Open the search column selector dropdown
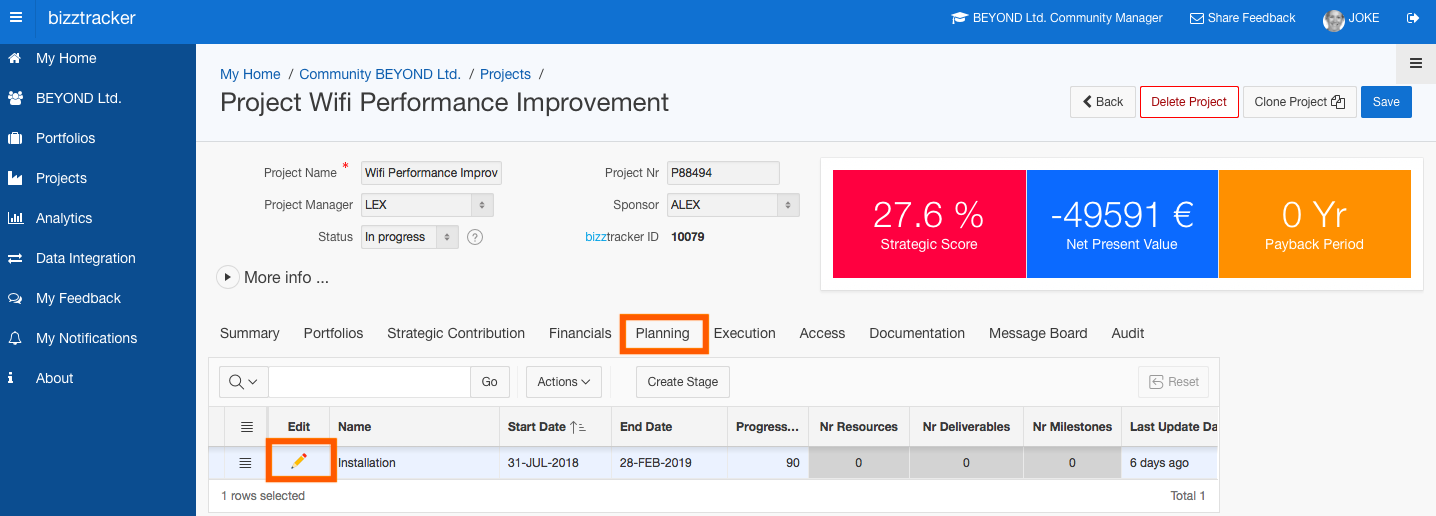This screenshot has width=1436, height=516. tap(244, 382)
